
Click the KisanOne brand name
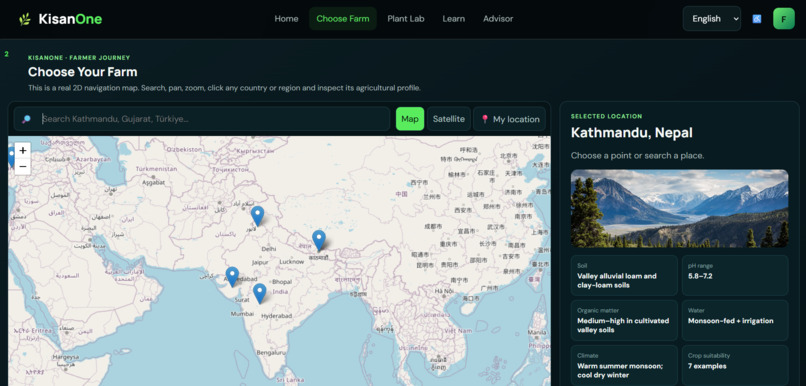(70, 20)
